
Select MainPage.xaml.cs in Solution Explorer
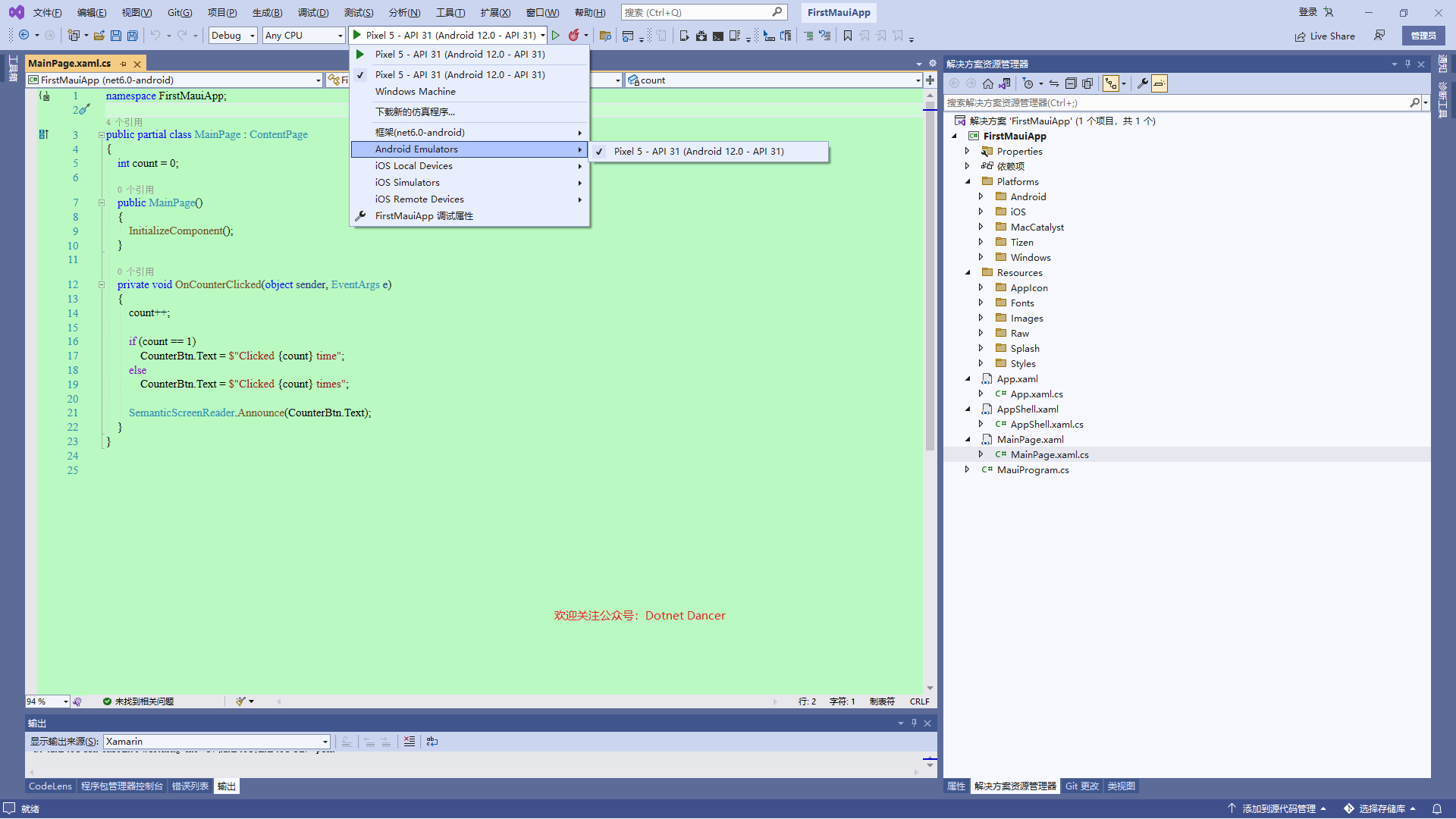coord(1049,455)
